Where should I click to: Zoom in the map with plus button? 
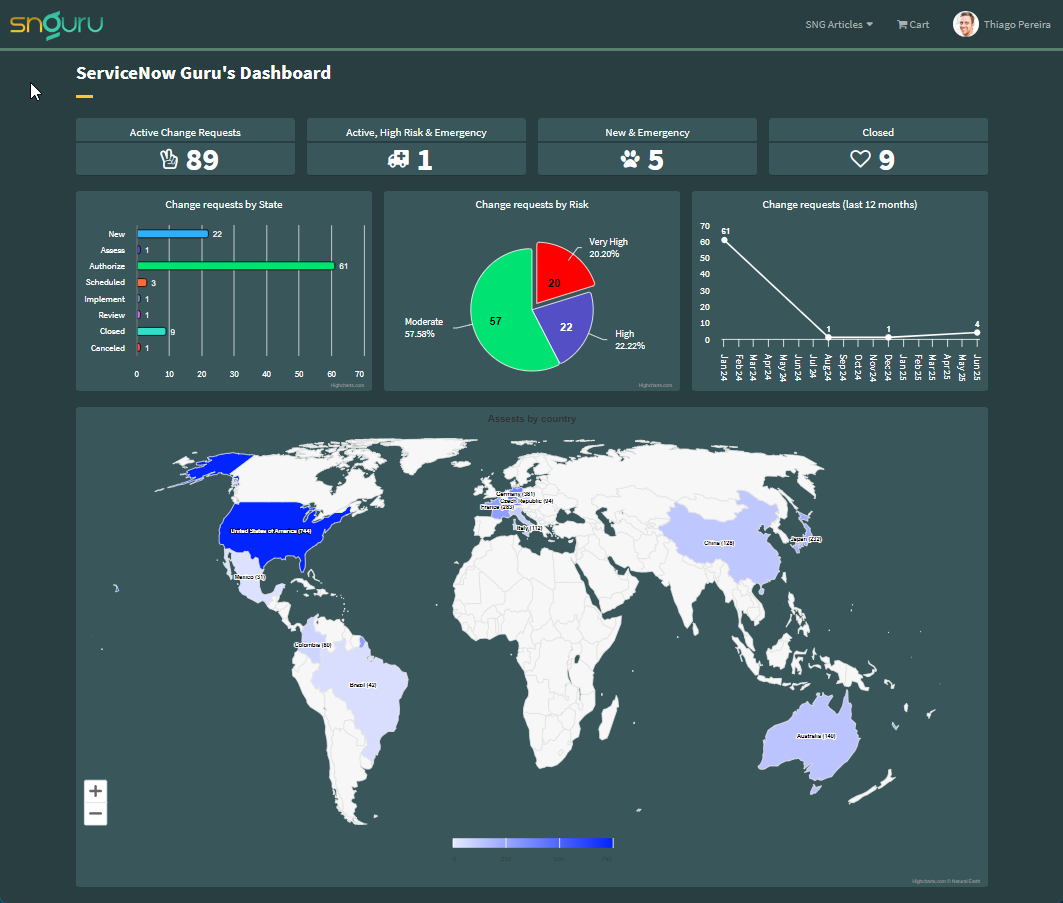point(95,791)
